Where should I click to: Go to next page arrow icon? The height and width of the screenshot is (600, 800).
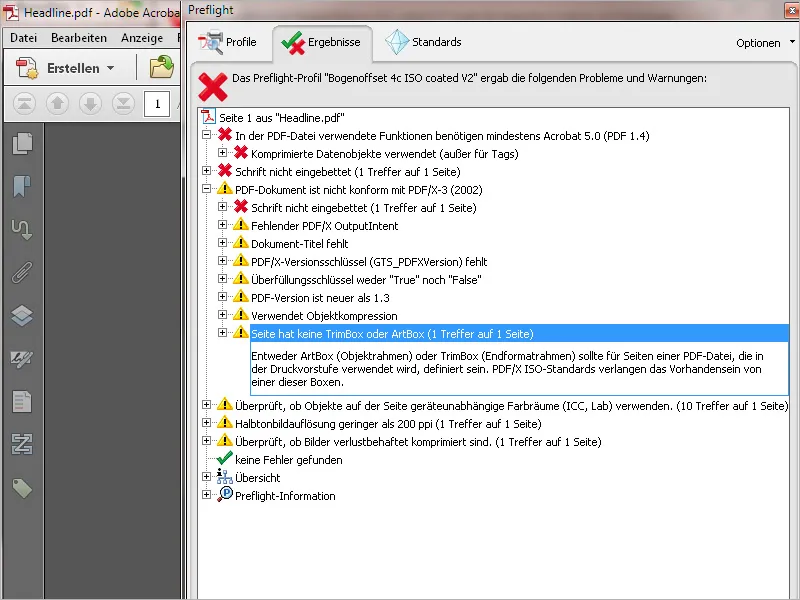[90, 104]
